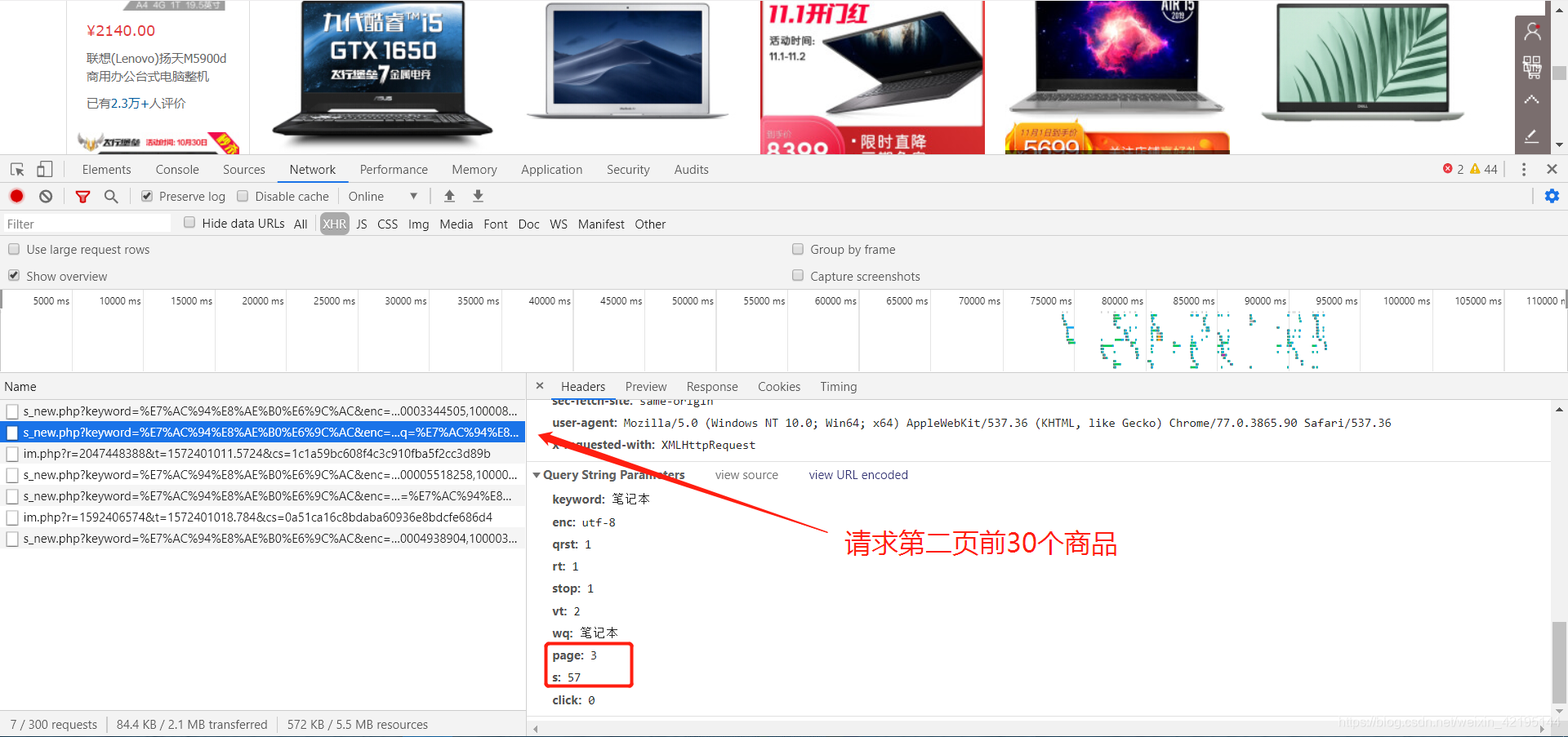Screen dimensions: 1568x737
Task: Toggle the active XHR filter
Action: coord(334,224)
